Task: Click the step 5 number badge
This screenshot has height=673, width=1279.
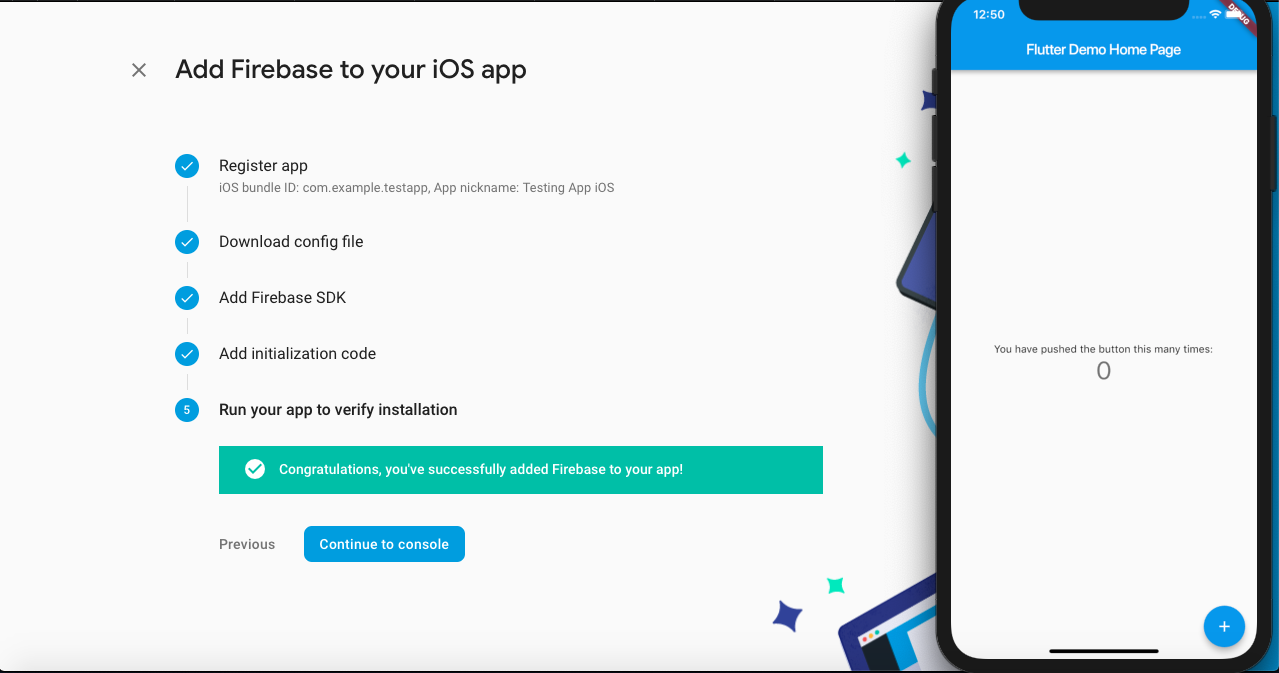Action: pos(187,410)
